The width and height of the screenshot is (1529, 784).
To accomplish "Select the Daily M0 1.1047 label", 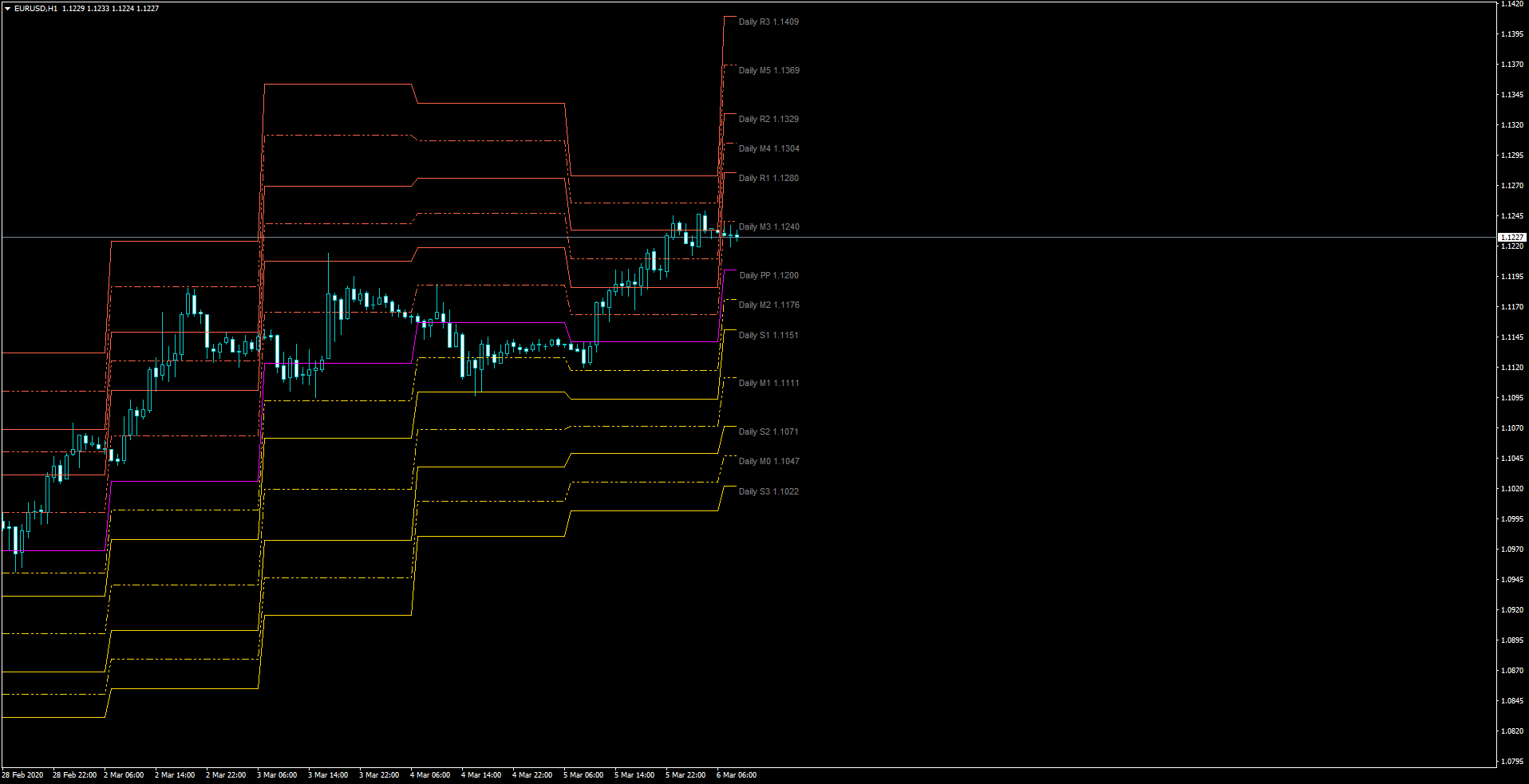I will 768,461.
